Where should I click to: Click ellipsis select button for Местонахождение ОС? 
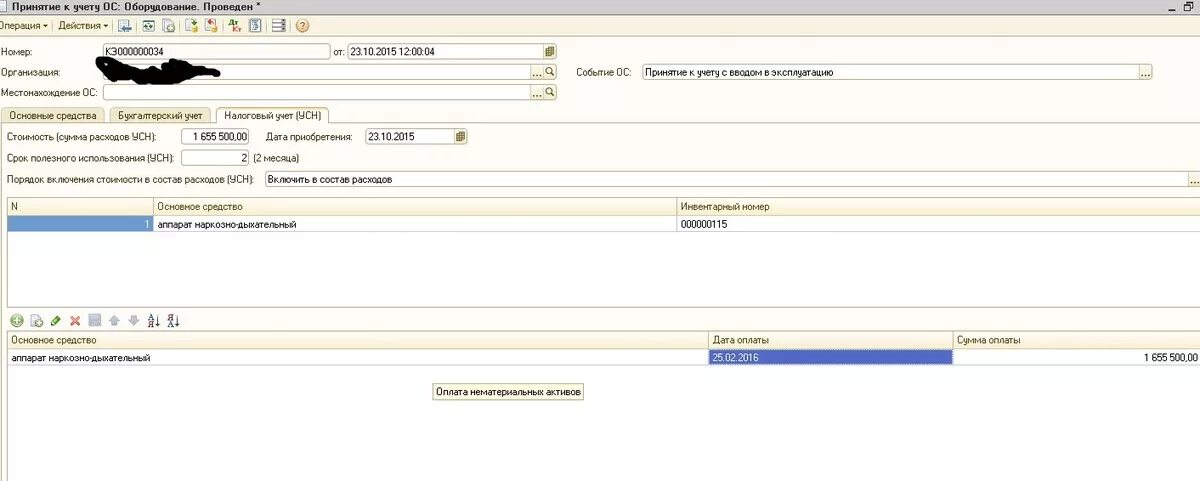[537, 92]
